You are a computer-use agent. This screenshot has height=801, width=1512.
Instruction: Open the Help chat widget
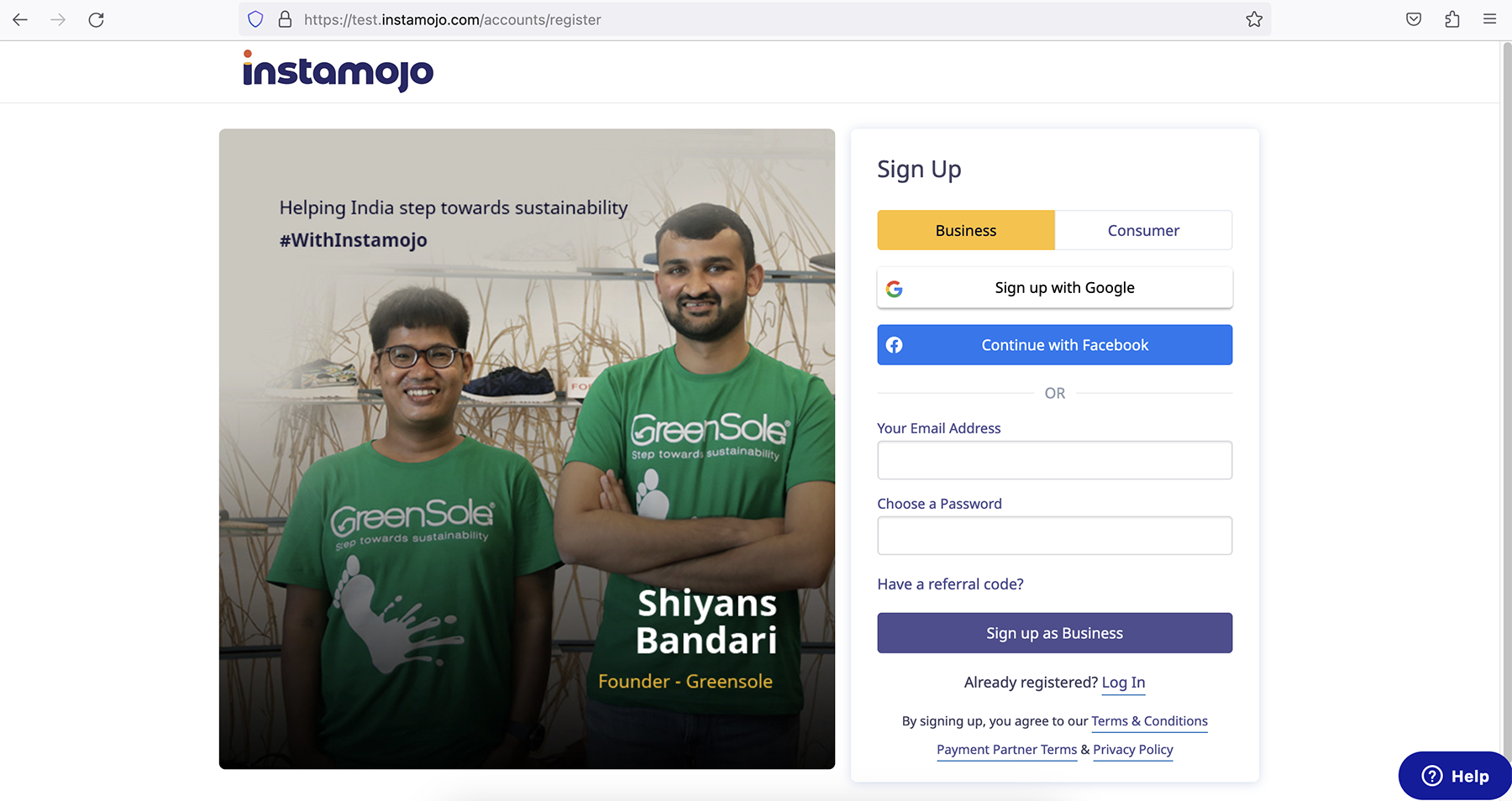(1455, 776)
